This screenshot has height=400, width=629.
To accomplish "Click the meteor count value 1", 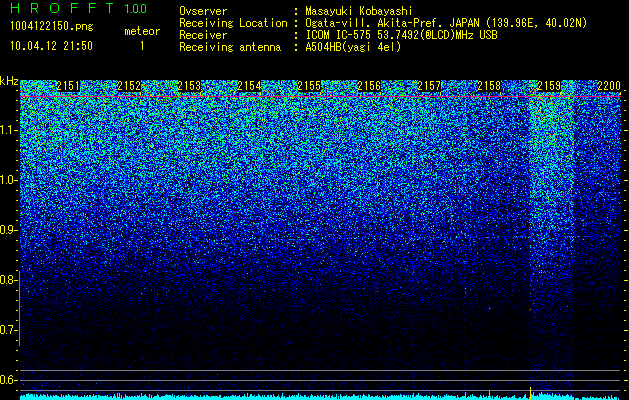I will 142,46.
